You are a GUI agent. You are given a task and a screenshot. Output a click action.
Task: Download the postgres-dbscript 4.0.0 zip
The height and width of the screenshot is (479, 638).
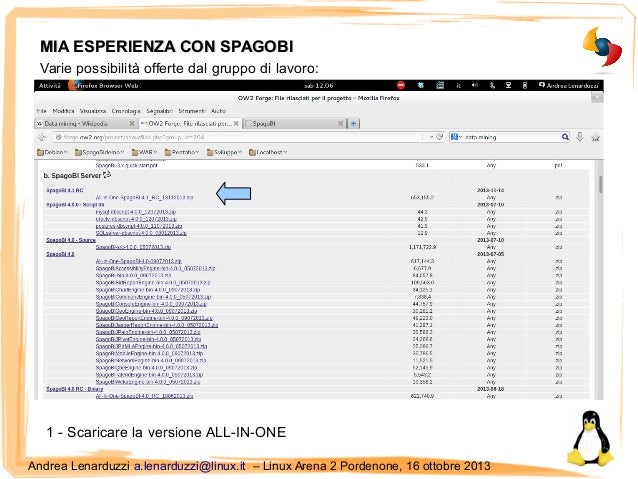click(x=139, y=226)
